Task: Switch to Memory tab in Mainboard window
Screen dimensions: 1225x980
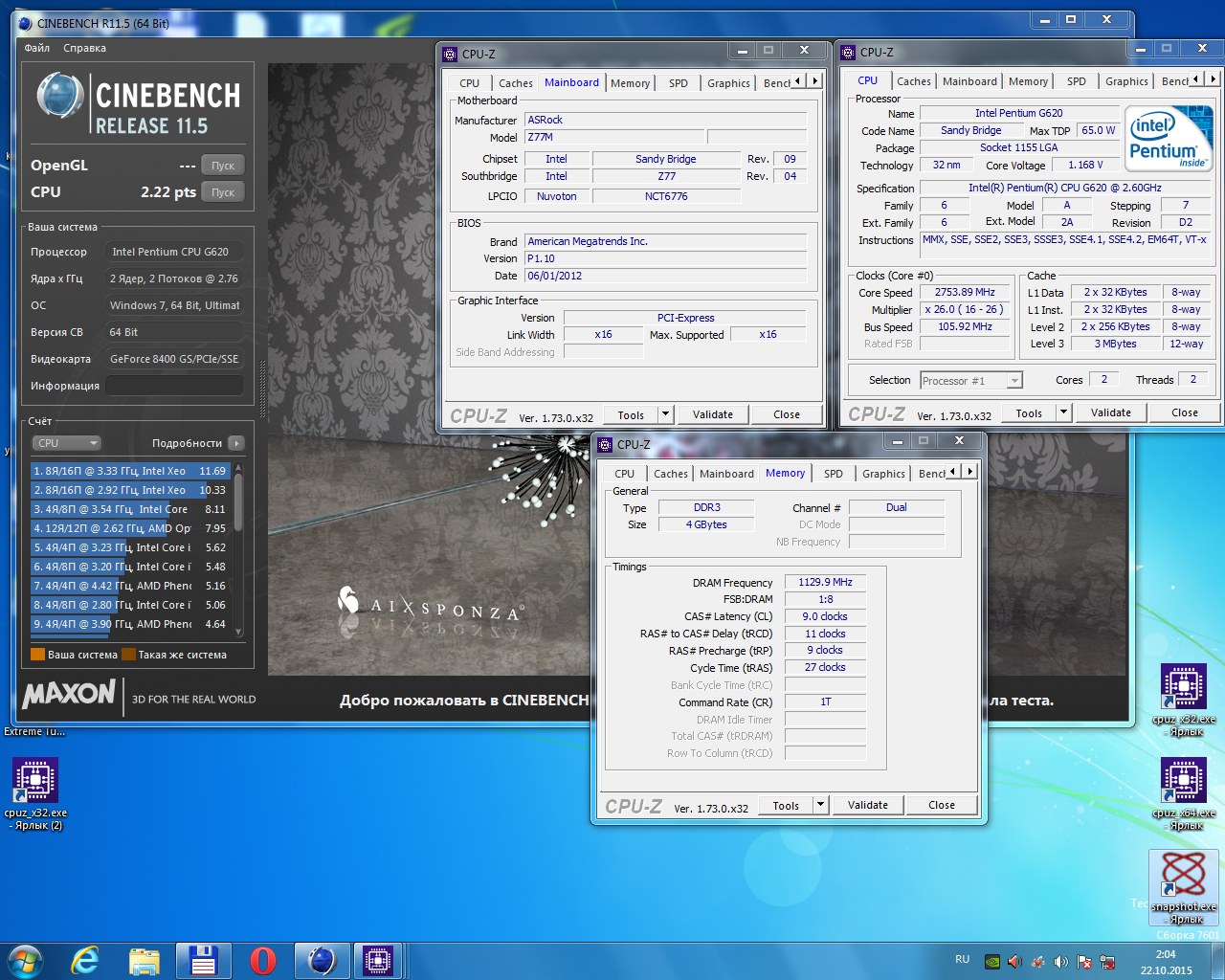Action: pos(631,83)
